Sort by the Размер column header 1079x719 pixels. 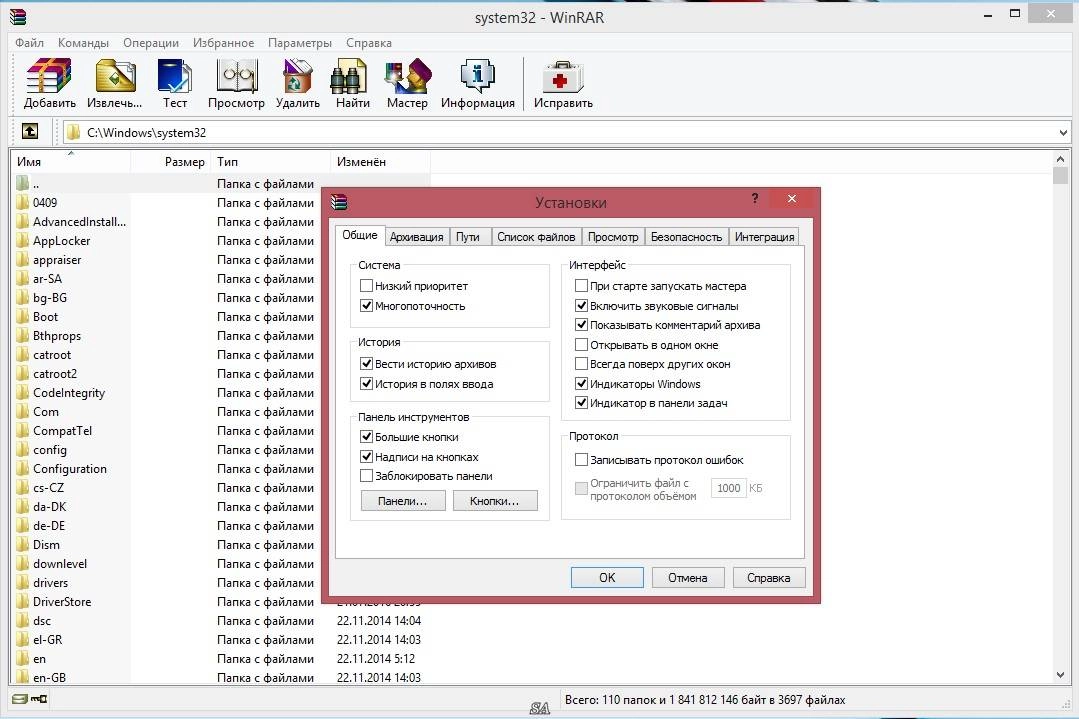tap(170, 162)
